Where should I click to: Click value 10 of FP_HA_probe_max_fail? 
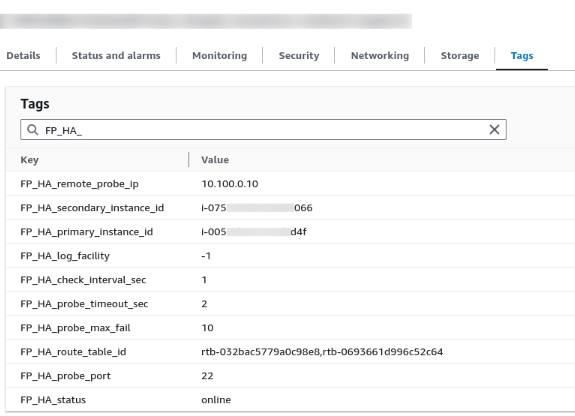tap(207, 328)
